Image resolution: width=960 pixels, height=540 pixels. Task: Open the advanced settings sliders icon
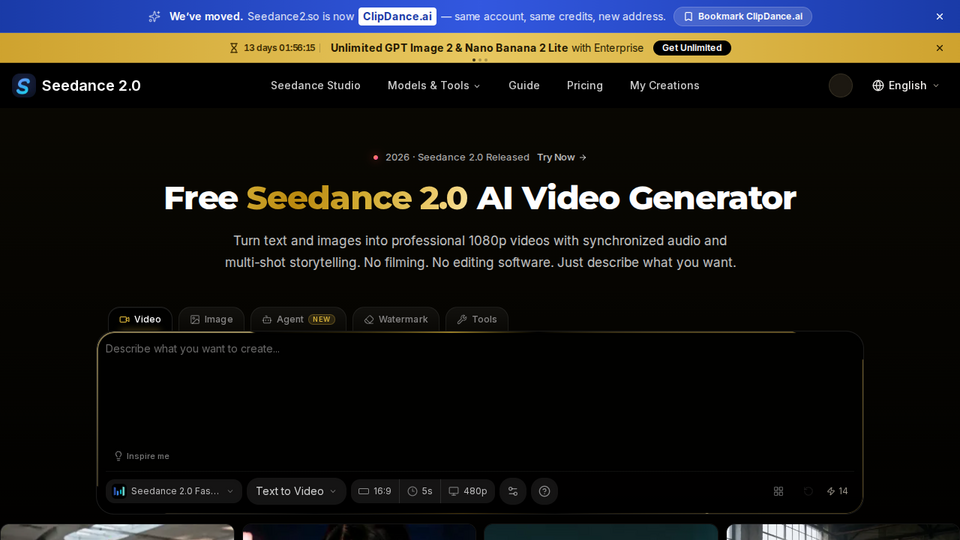click(x=513, y=491)
